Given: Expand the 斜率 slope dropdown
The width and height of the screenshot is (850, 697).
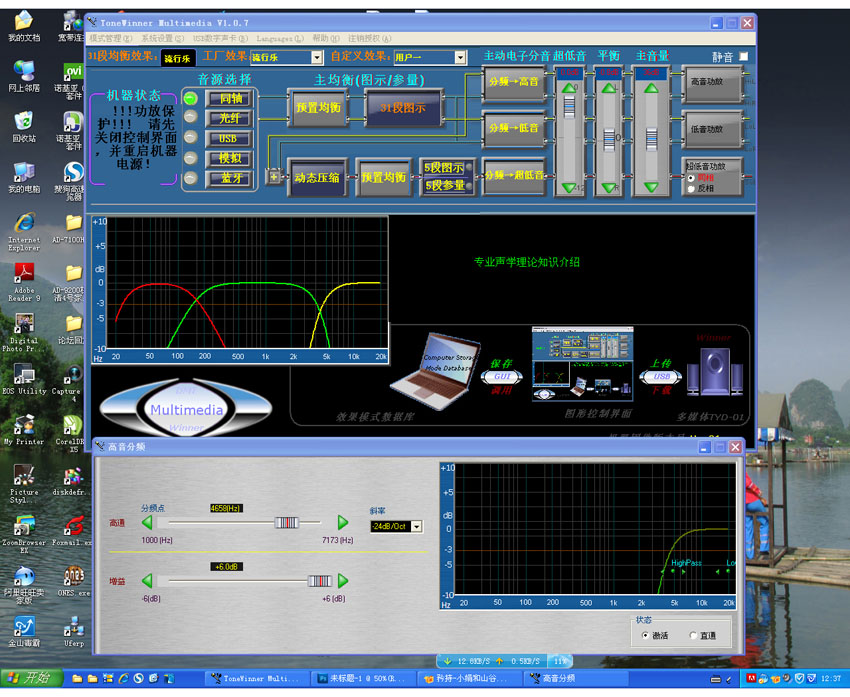Looking at the screenshot, I should pos(416,526).
